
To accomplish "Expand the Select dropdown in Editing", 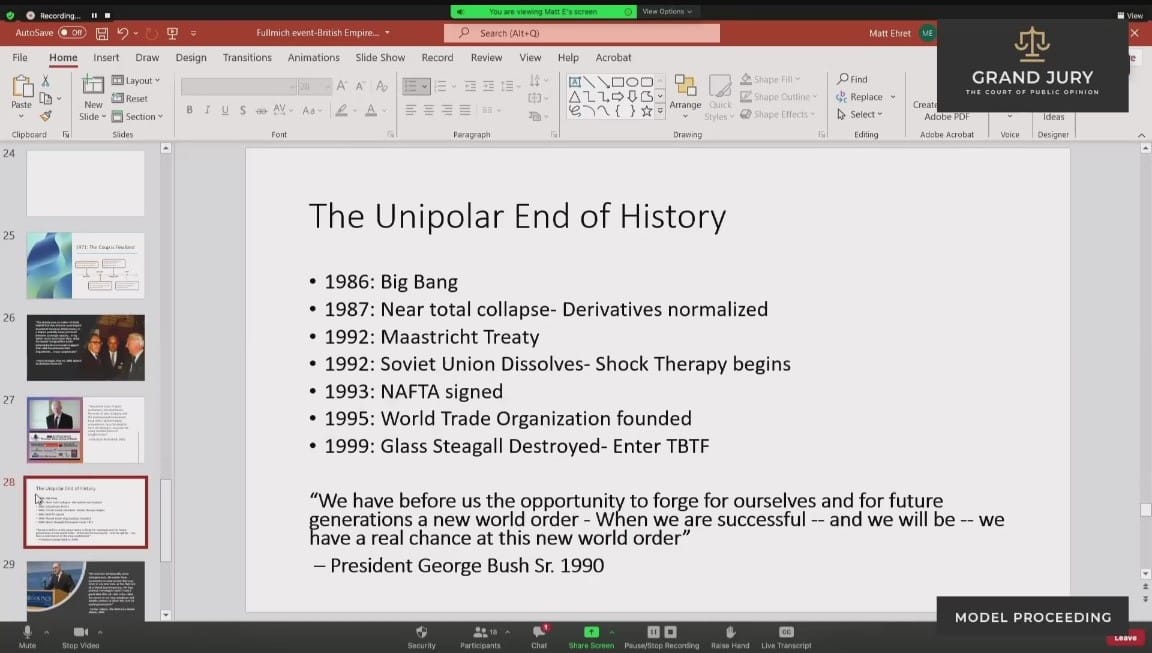I will 861,115.
